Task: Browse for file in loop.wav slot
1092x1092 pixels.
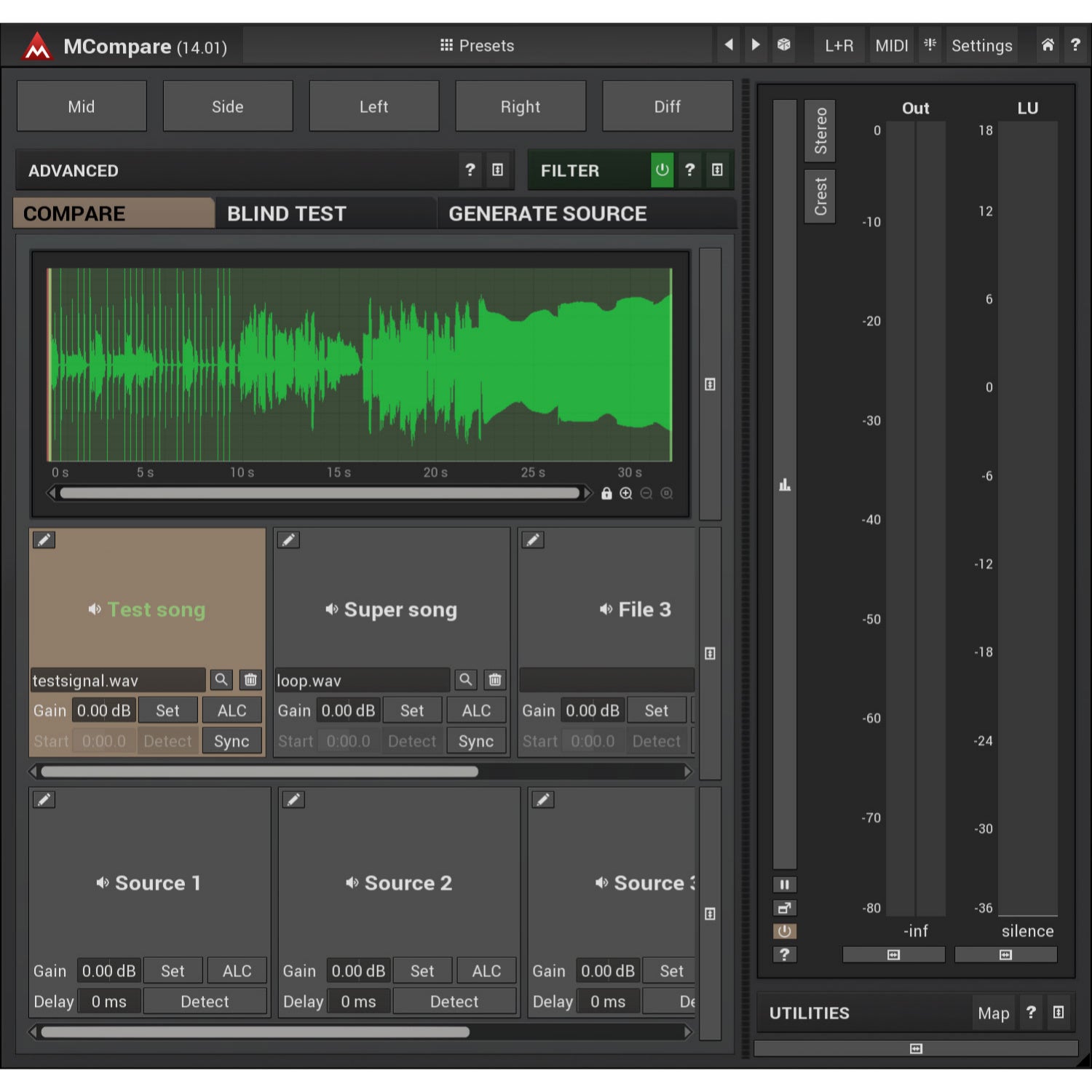Action: pos(466,680)
